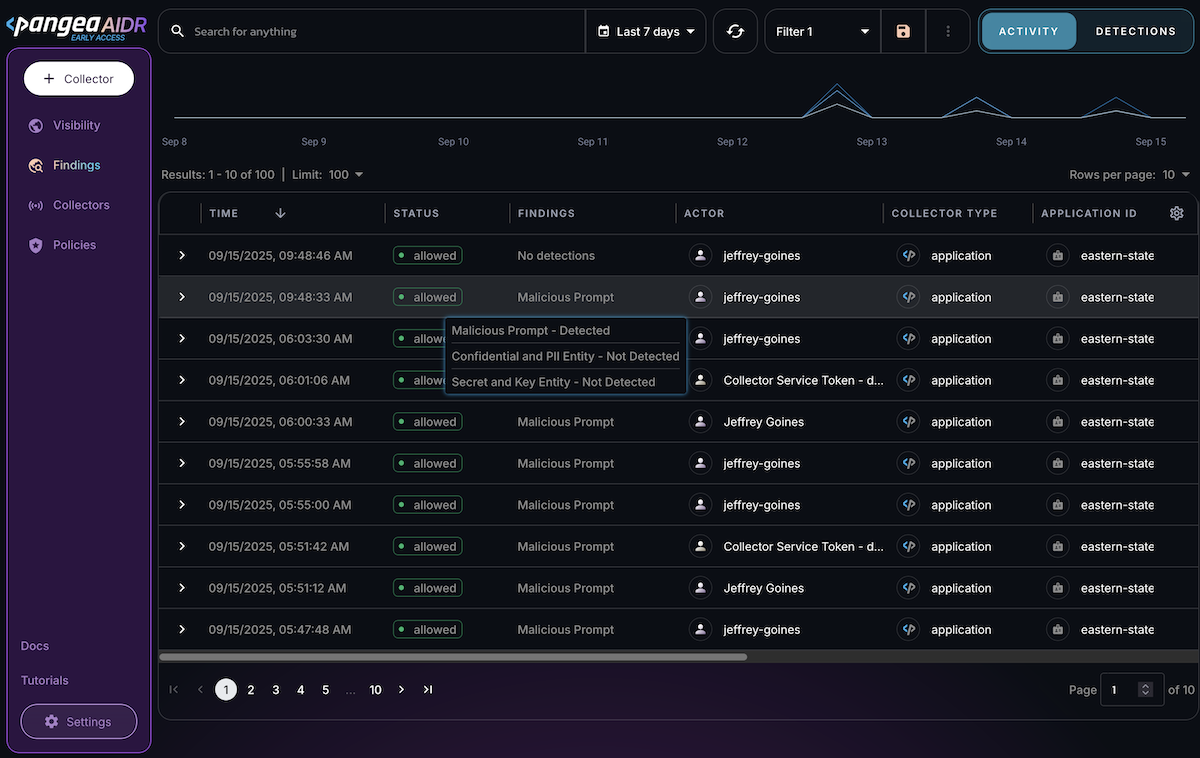Click the refresh results icon
The image size is (1200, 758).
pyautogui.click(x=735, y=32)
